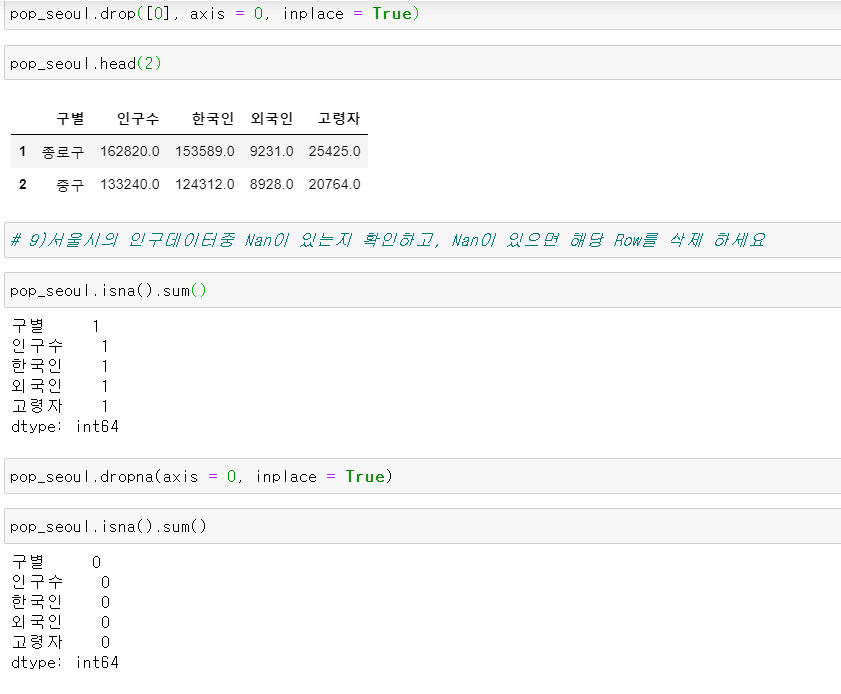Click row index 1 in the table
The image size is (841, 694).
tap(23, 151)
